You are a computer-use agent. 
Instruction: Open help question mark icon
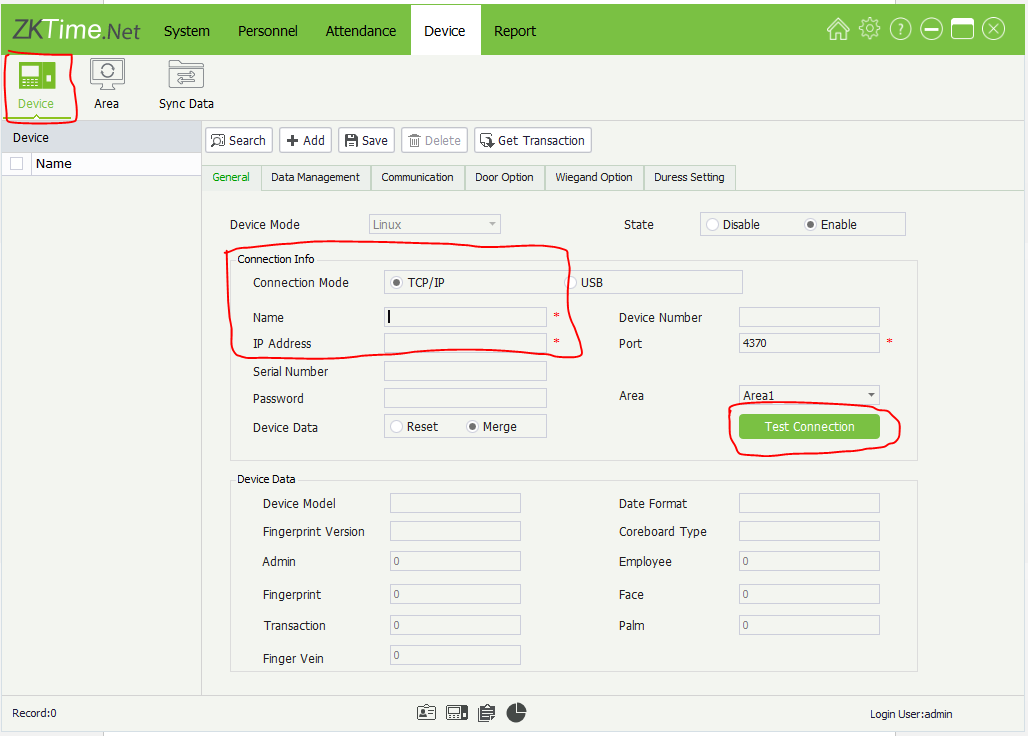pos(900,30)
